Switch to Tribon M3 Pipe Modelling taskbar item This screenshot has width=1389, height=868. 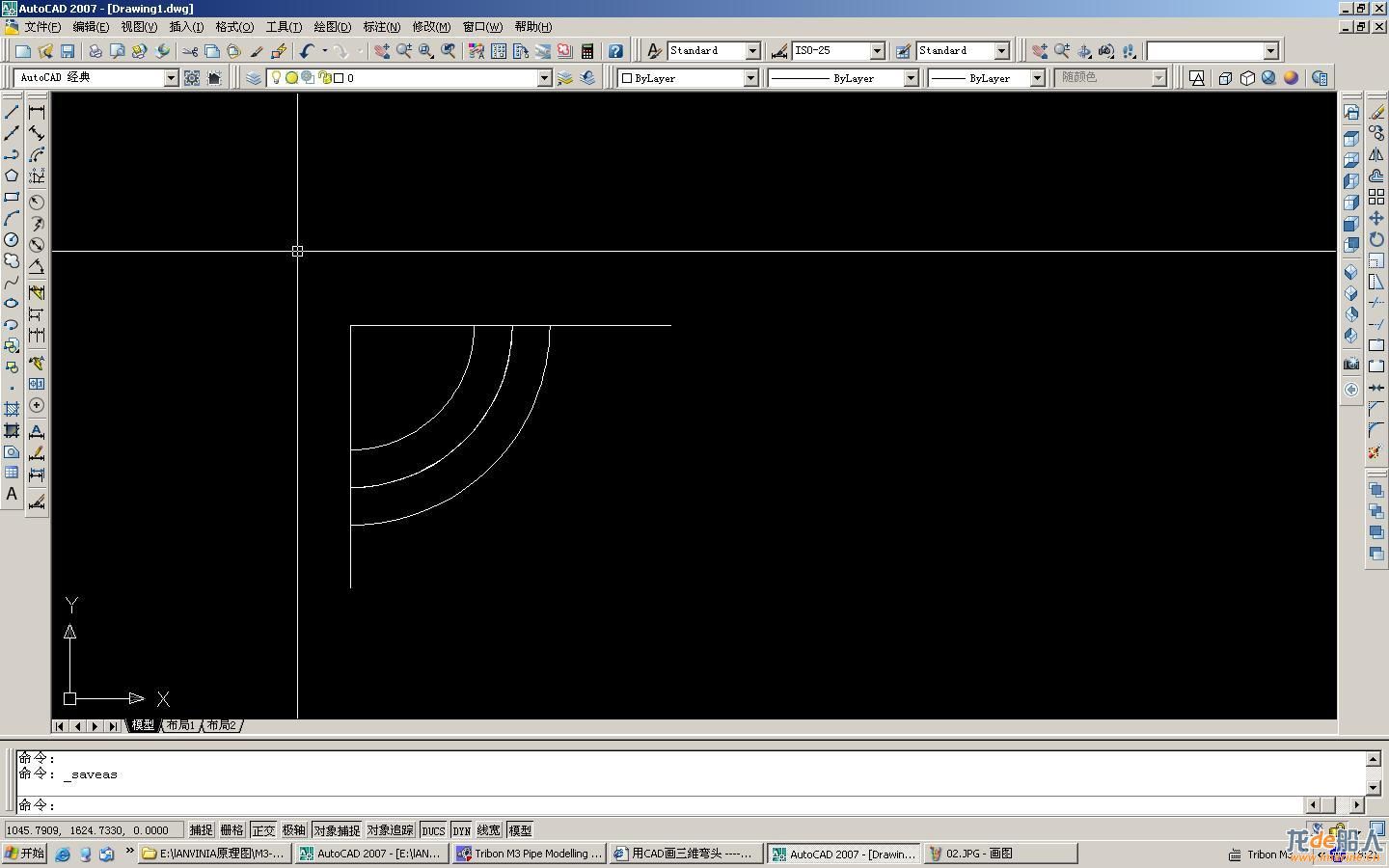pos(530,854)
